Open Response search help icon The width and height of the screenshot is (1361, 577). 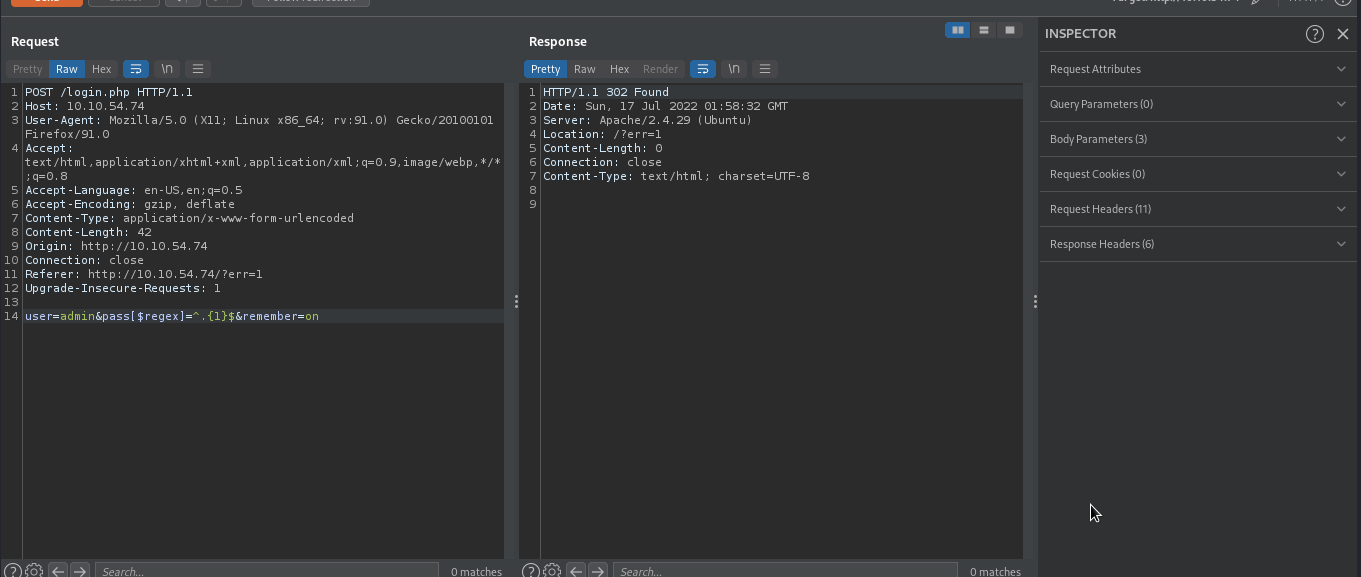pyautogui.click(x=531, y=571)
